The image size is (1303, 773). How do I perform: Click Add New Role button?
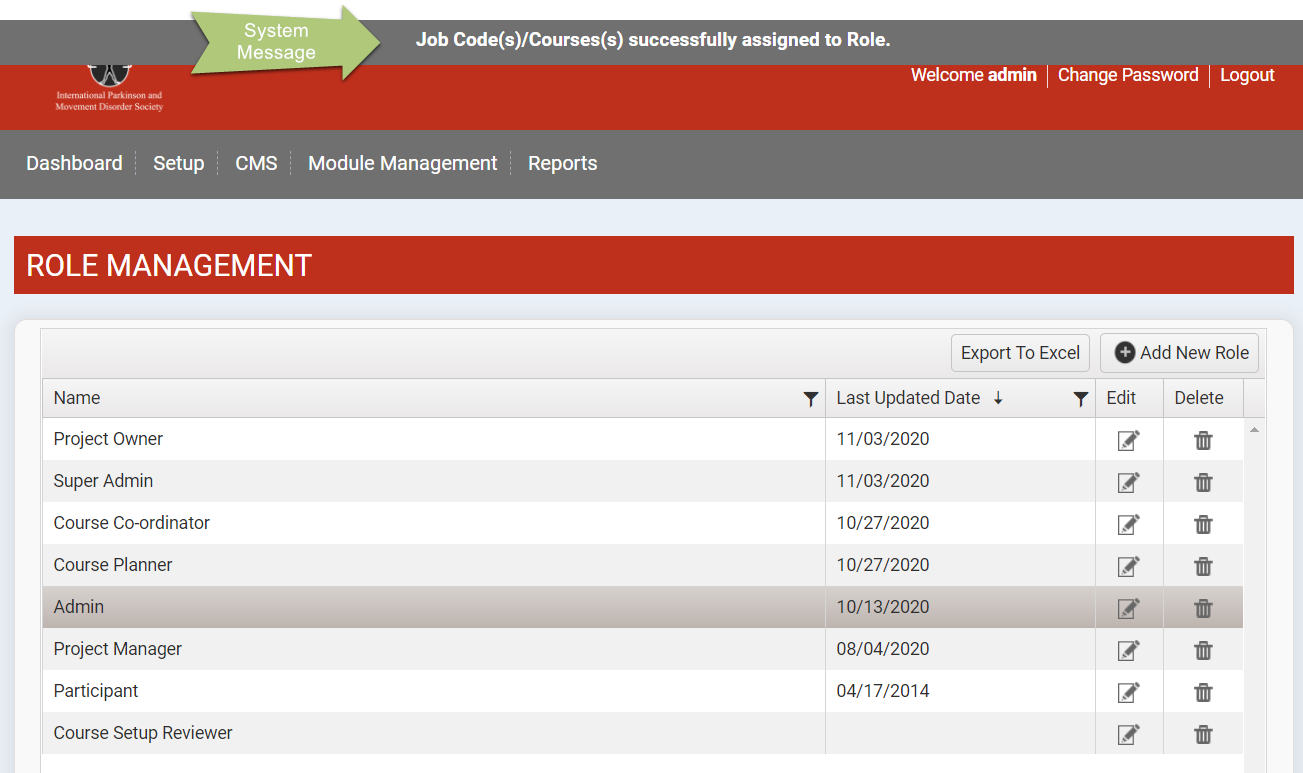click(x=1180, y=353)
